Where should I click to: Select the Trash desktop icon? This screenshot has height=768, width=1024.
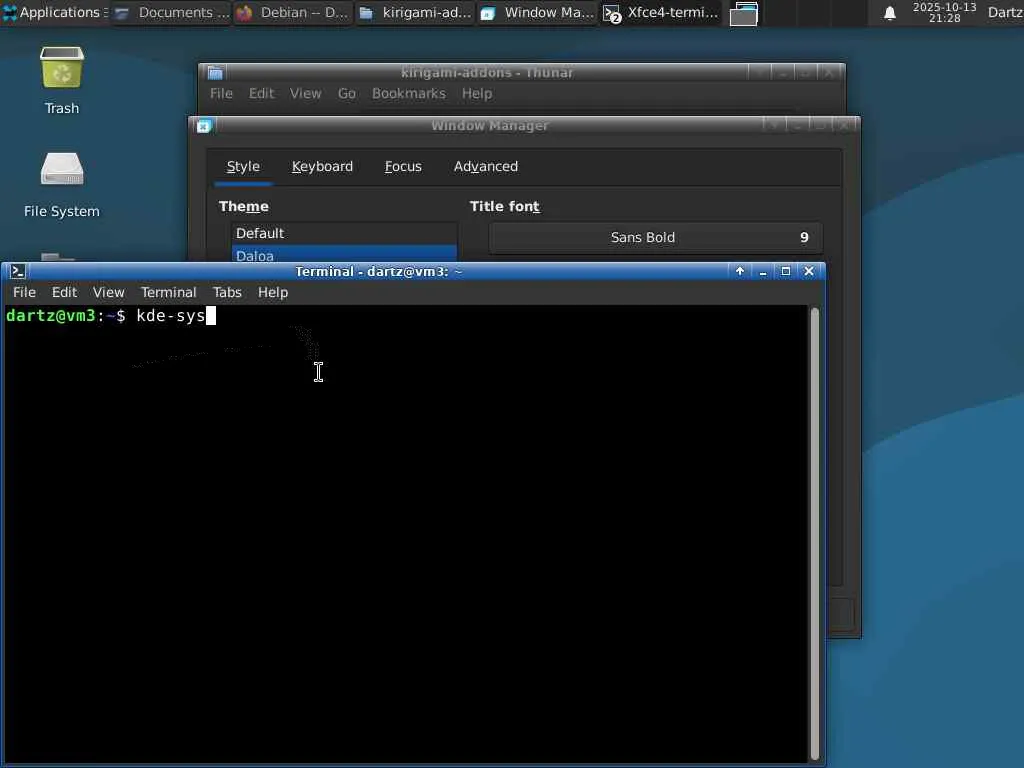coord(61,81)
